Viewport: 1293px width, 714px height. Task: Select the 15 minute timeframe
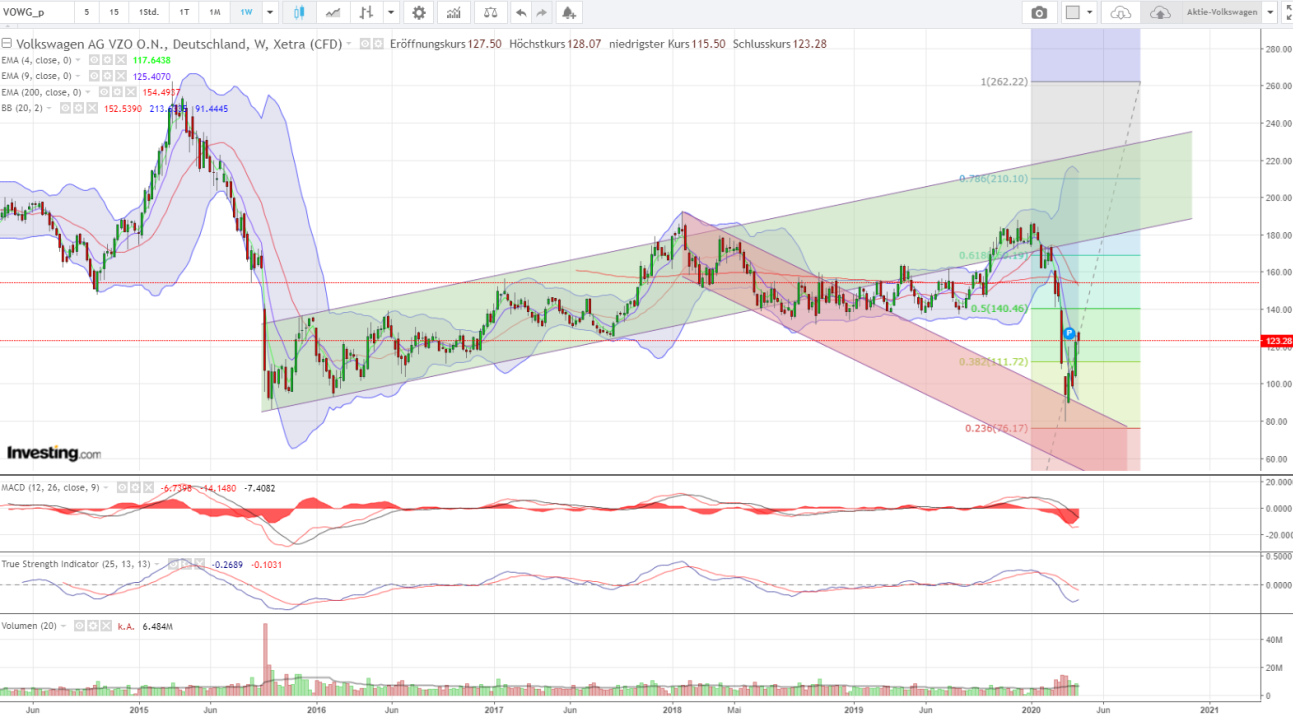tap(115, 13)
